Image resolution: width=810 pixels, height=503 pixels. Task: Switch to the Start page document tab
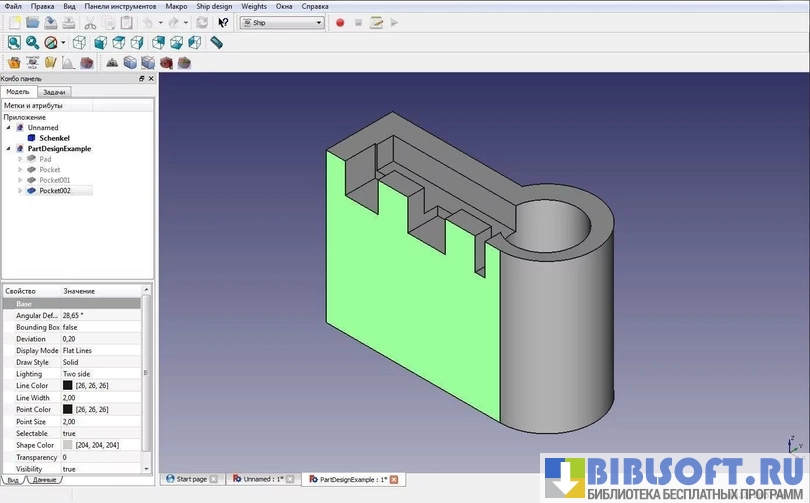[190, 479]
